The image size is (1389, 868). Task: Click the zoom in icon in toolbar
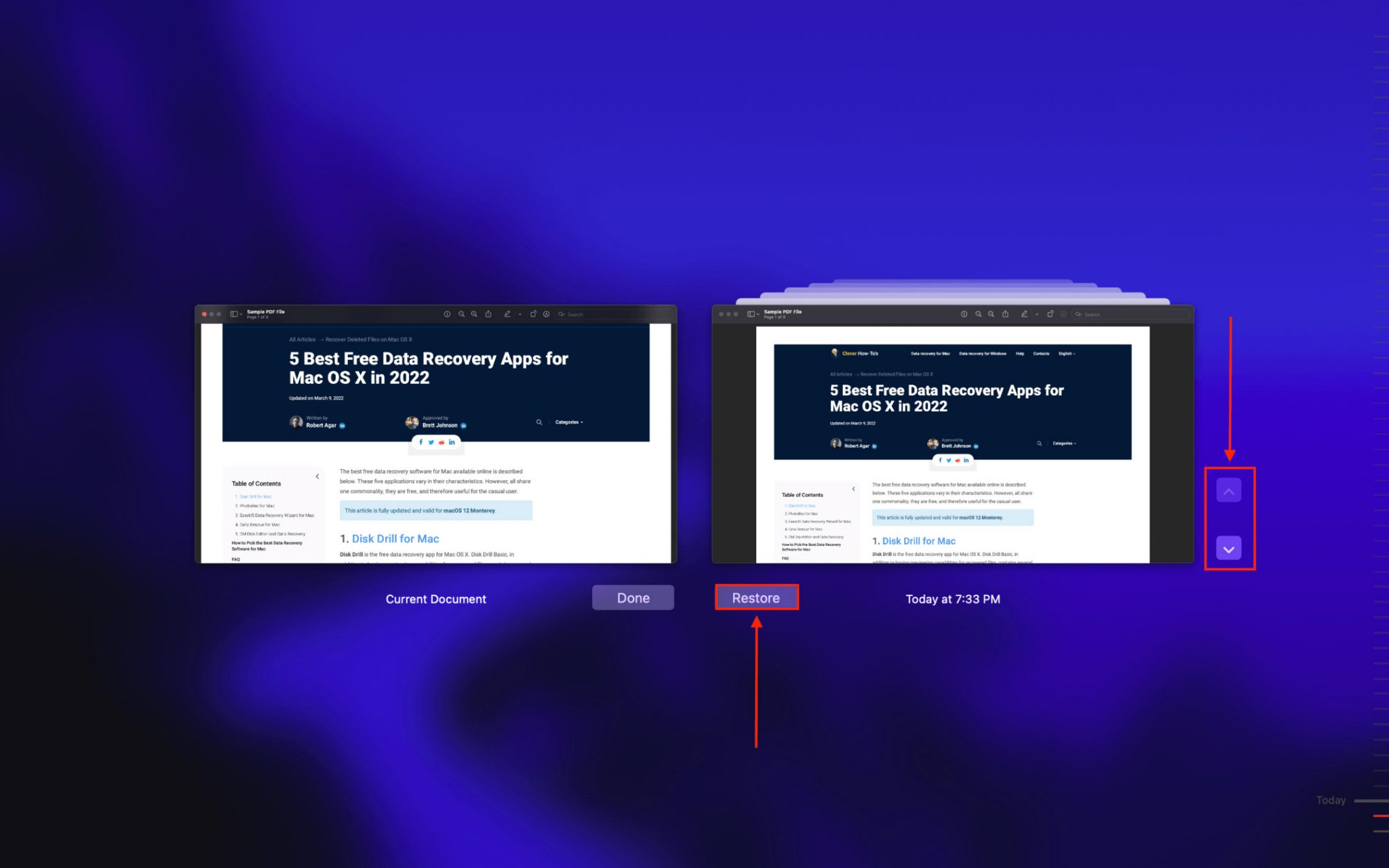point(461,314)
